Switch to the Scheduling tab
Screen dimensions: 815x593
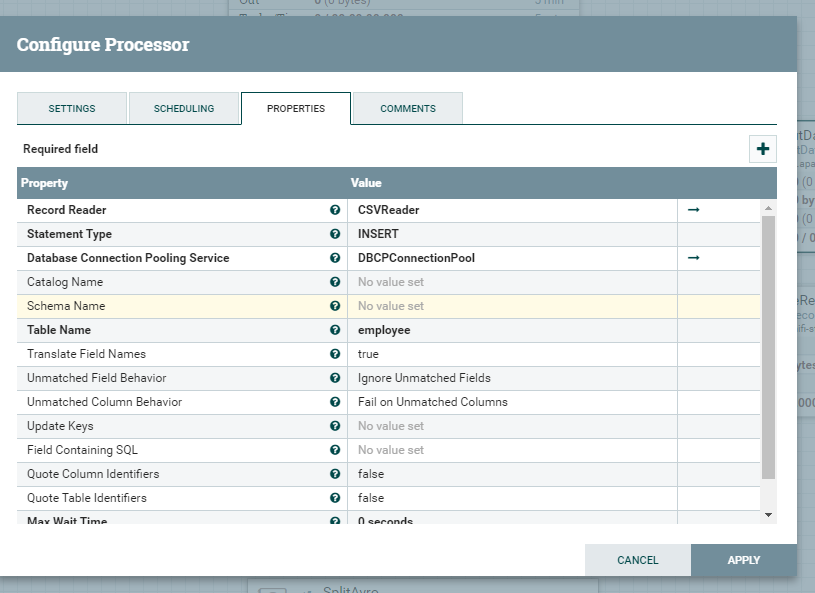184,109
